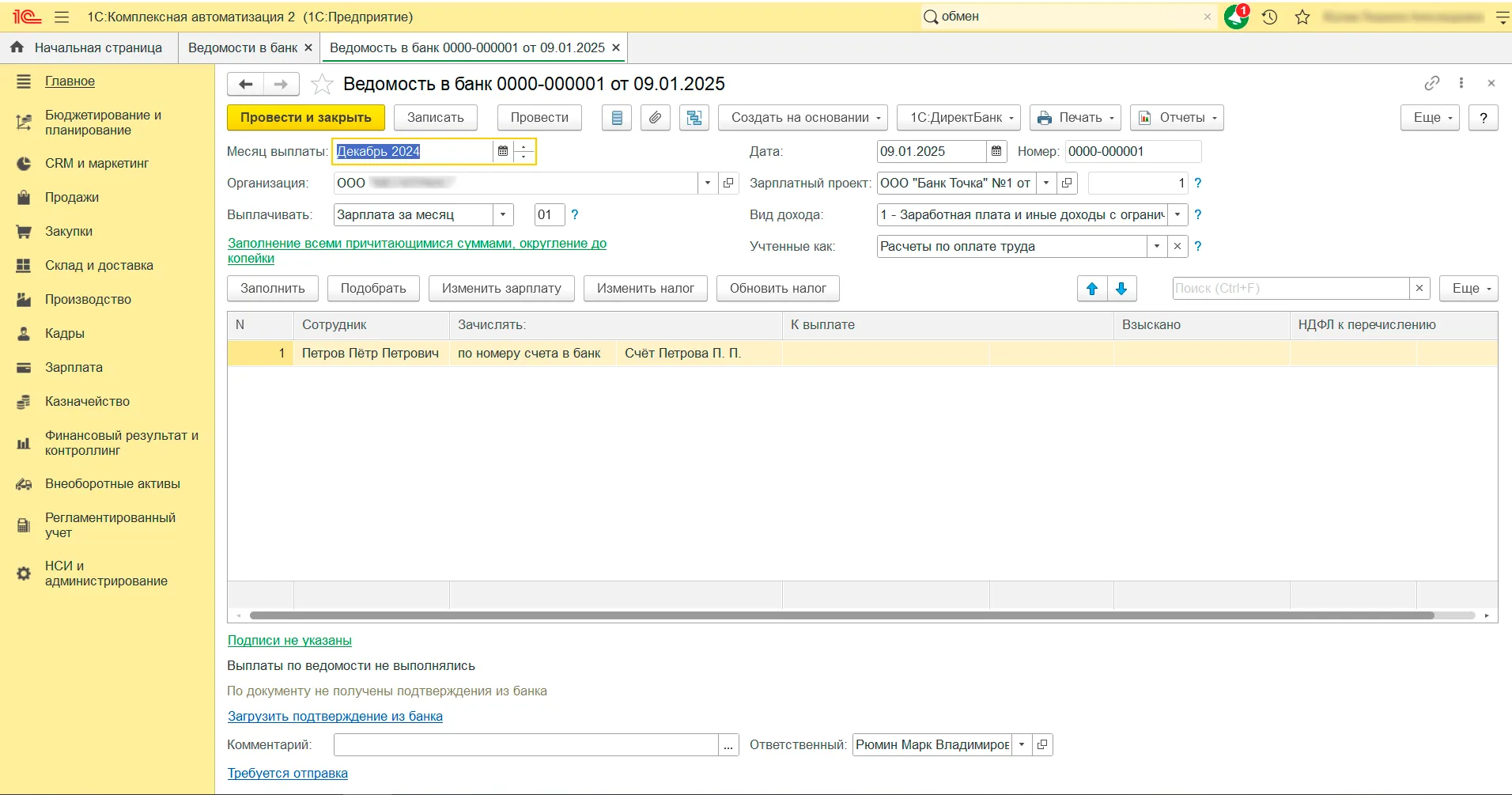1512x795 pixels.
Task: Open Загрузить подтверждение из банка link
Action: click(x=335, y=716)
